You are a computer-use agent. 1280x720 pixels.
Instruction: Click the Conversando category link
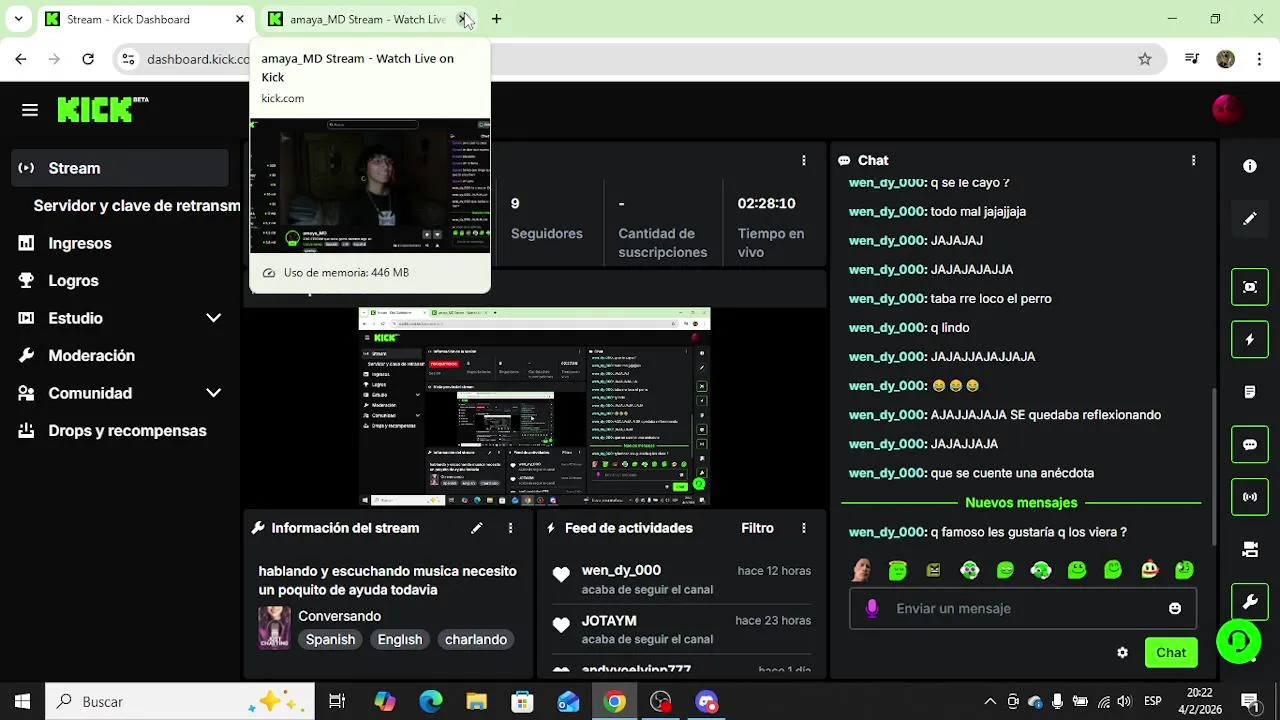339,616
